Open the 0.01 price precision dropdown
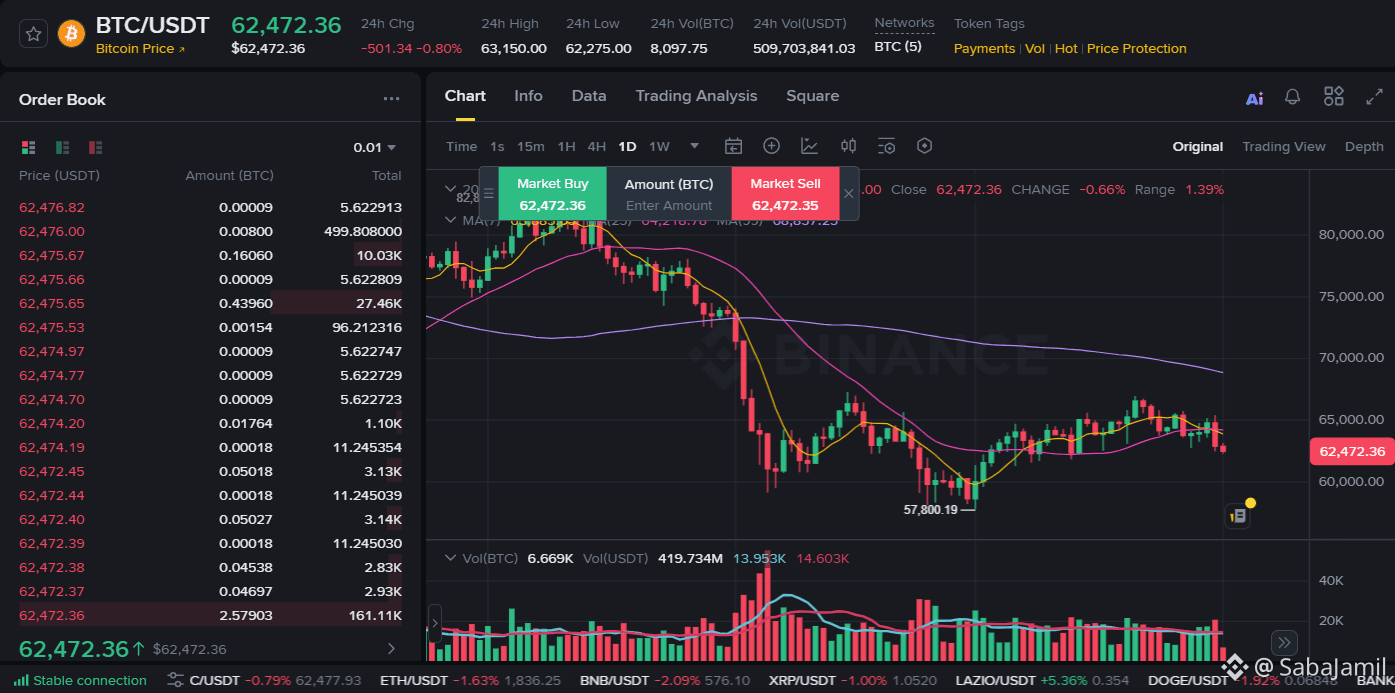Viewport: 1395px width, 693px height. (375, 147)
